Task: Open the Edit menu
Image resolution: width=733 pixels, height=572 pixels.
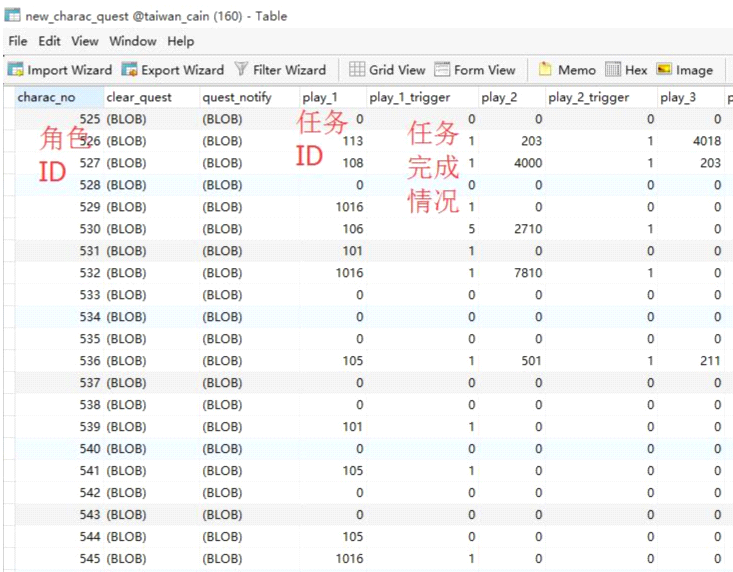Action: (50, 41)
